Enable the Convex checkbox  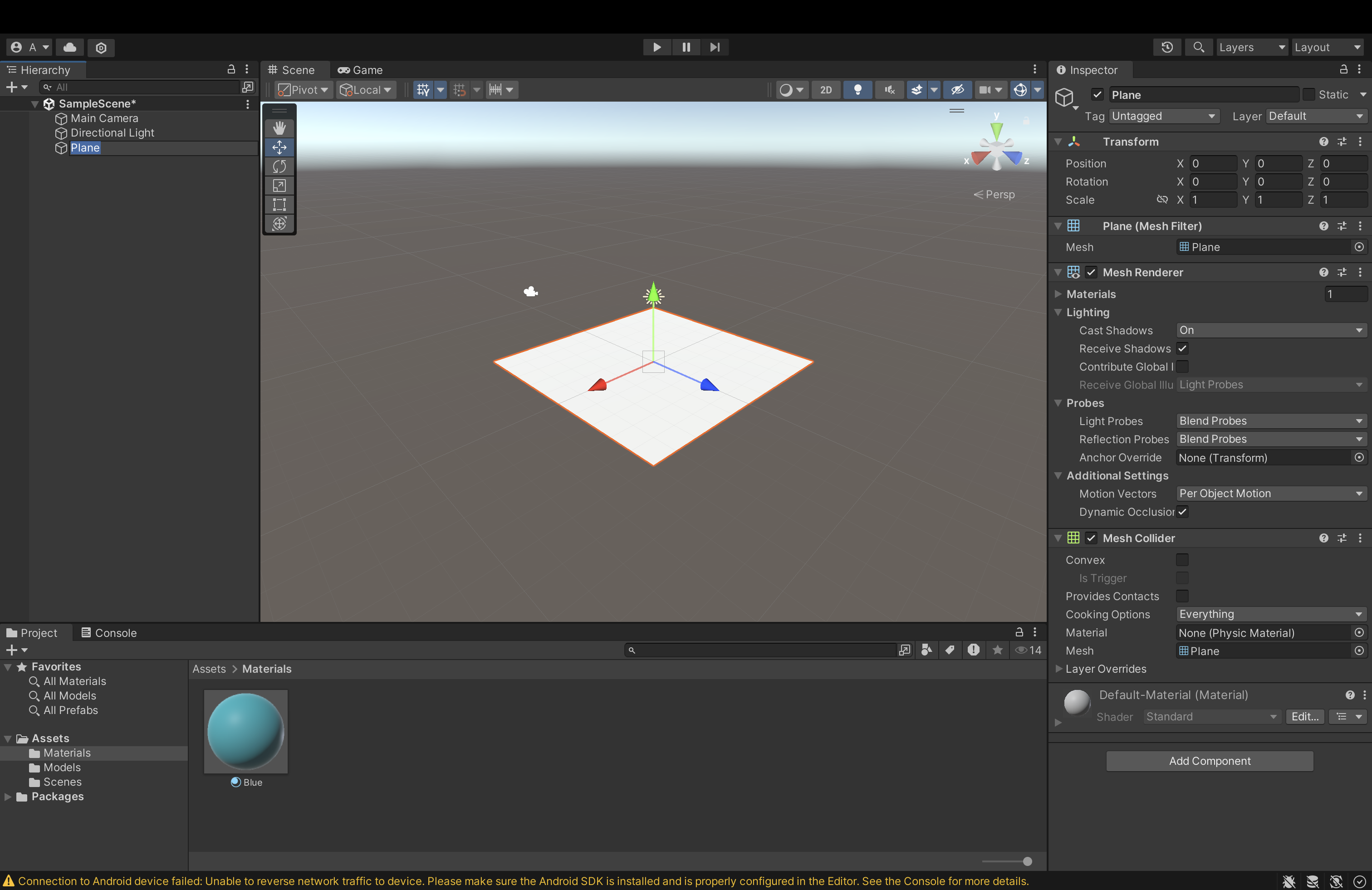pyautogui.click(x=1182, y=560)
